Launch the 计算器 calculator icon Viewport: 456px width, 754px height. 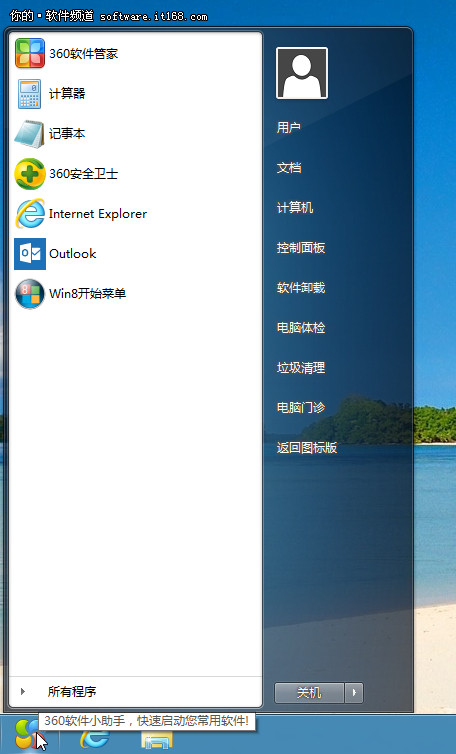[x=30, y=93]
